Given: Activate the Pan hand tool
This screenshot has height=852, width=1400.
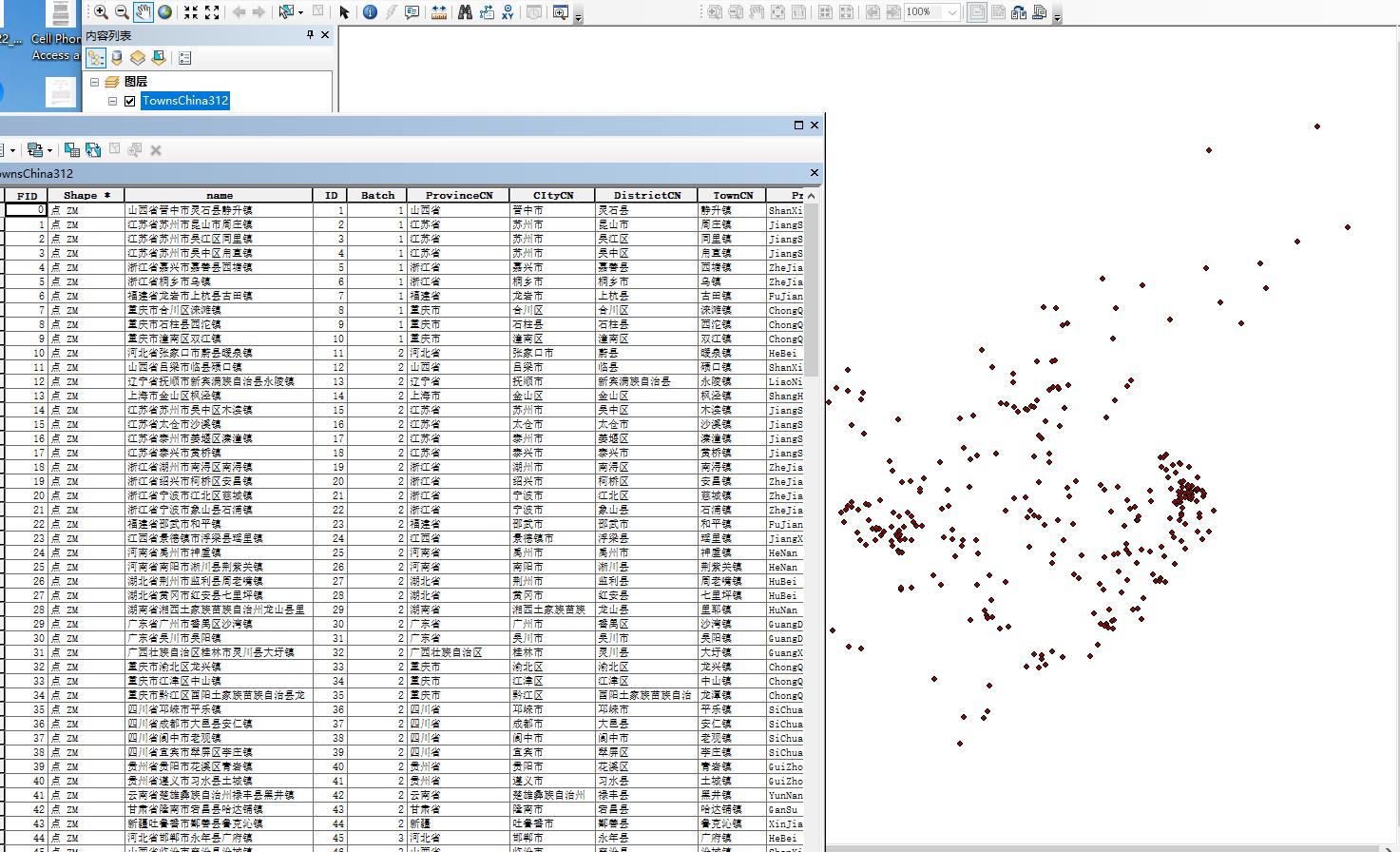Looking at the screenshot, I should pyautogui.click(x=144, y=12).
